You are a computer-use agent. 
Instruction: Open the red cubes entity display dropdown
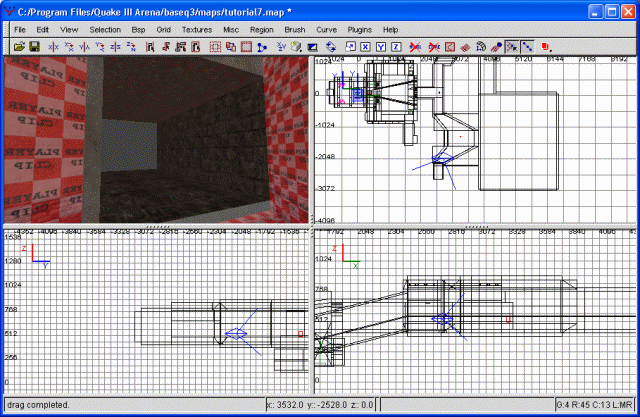(546, 47)
